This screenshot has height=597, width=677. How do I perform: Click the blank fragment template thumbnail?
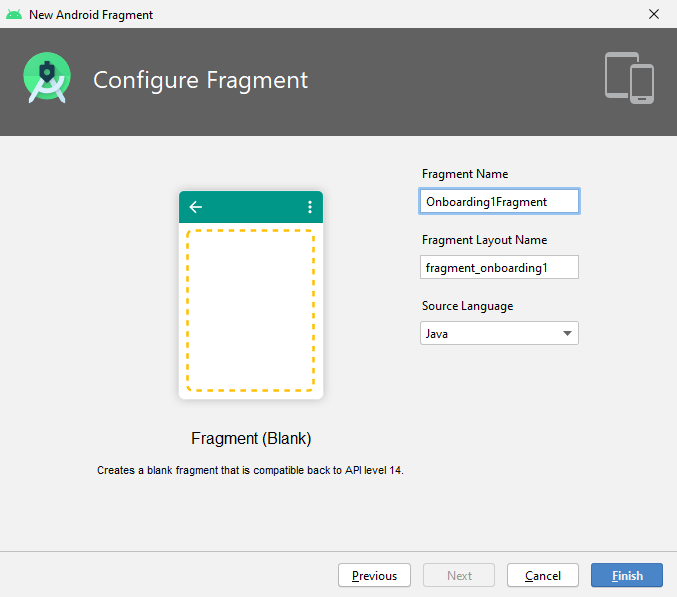(x=251, y=295)
